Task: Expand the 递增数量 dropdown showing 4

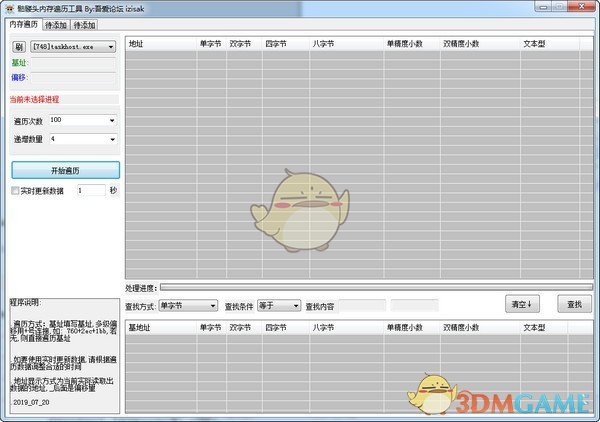Action: tap(83, 139)
